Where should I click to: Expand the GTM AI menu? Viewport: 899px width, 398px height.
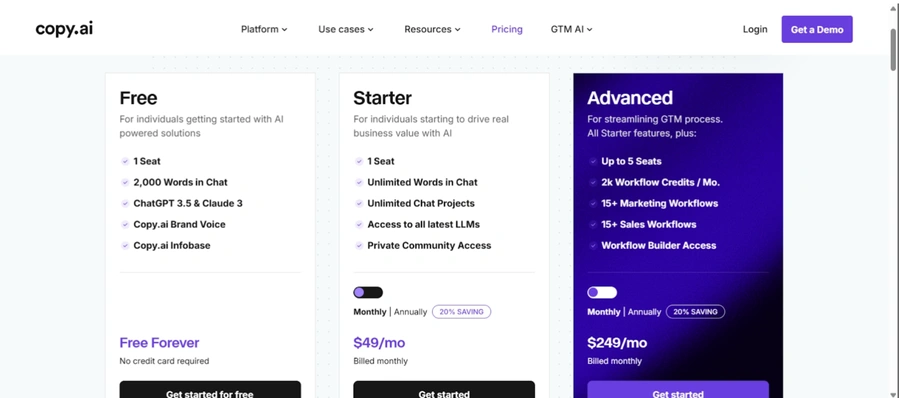click(571, 29)
